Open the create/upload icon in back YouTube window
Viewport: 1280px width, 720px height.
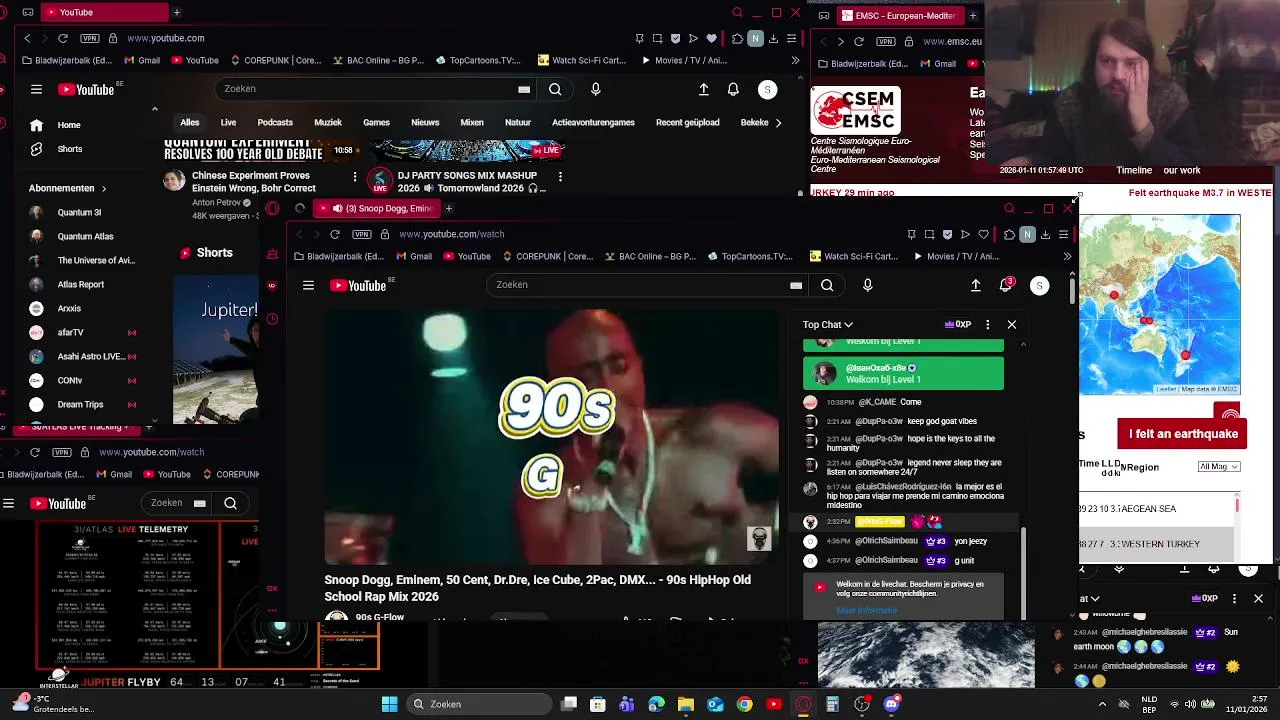tap(704, 89)
